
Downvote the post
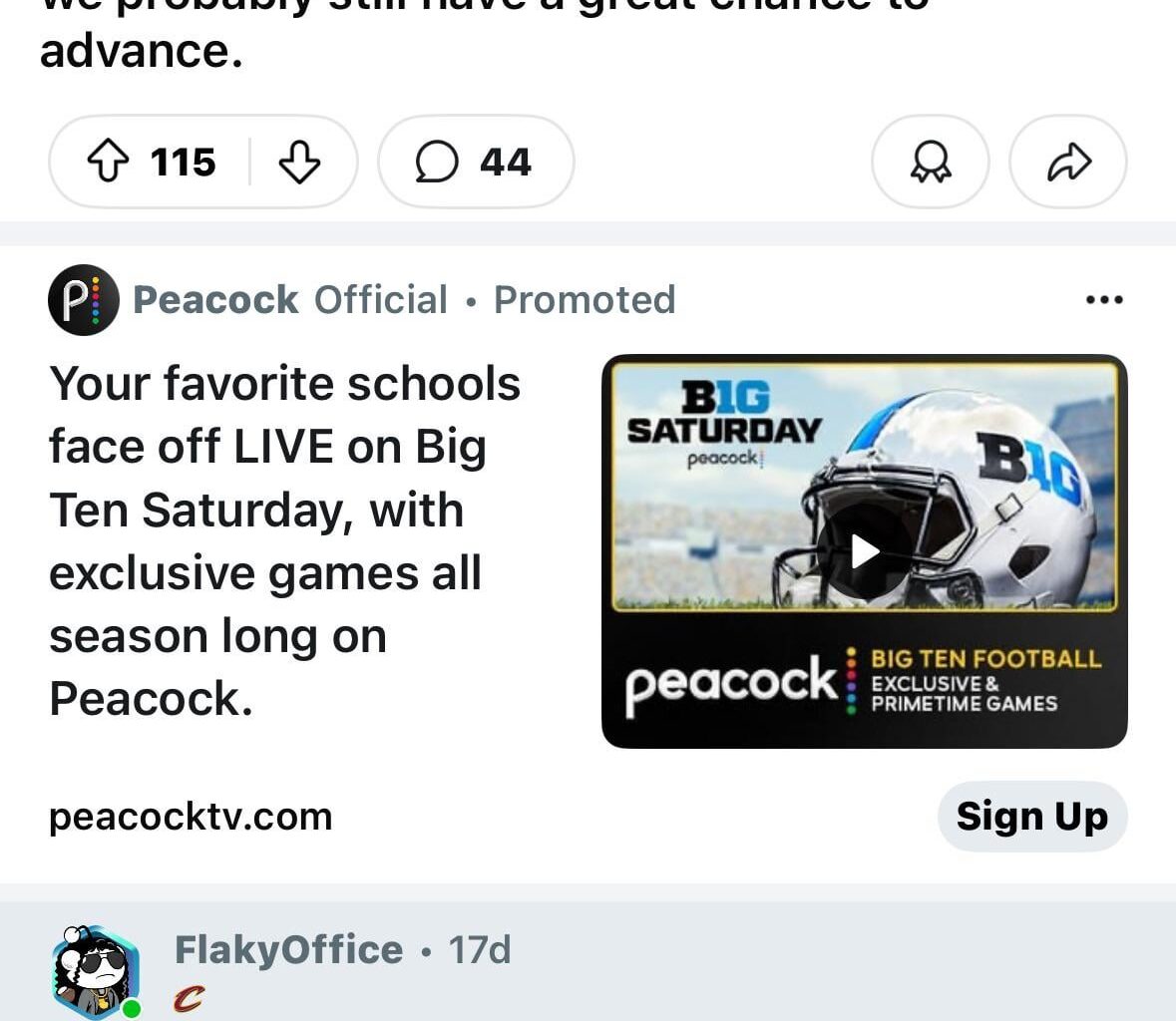(x=299, y=162)
